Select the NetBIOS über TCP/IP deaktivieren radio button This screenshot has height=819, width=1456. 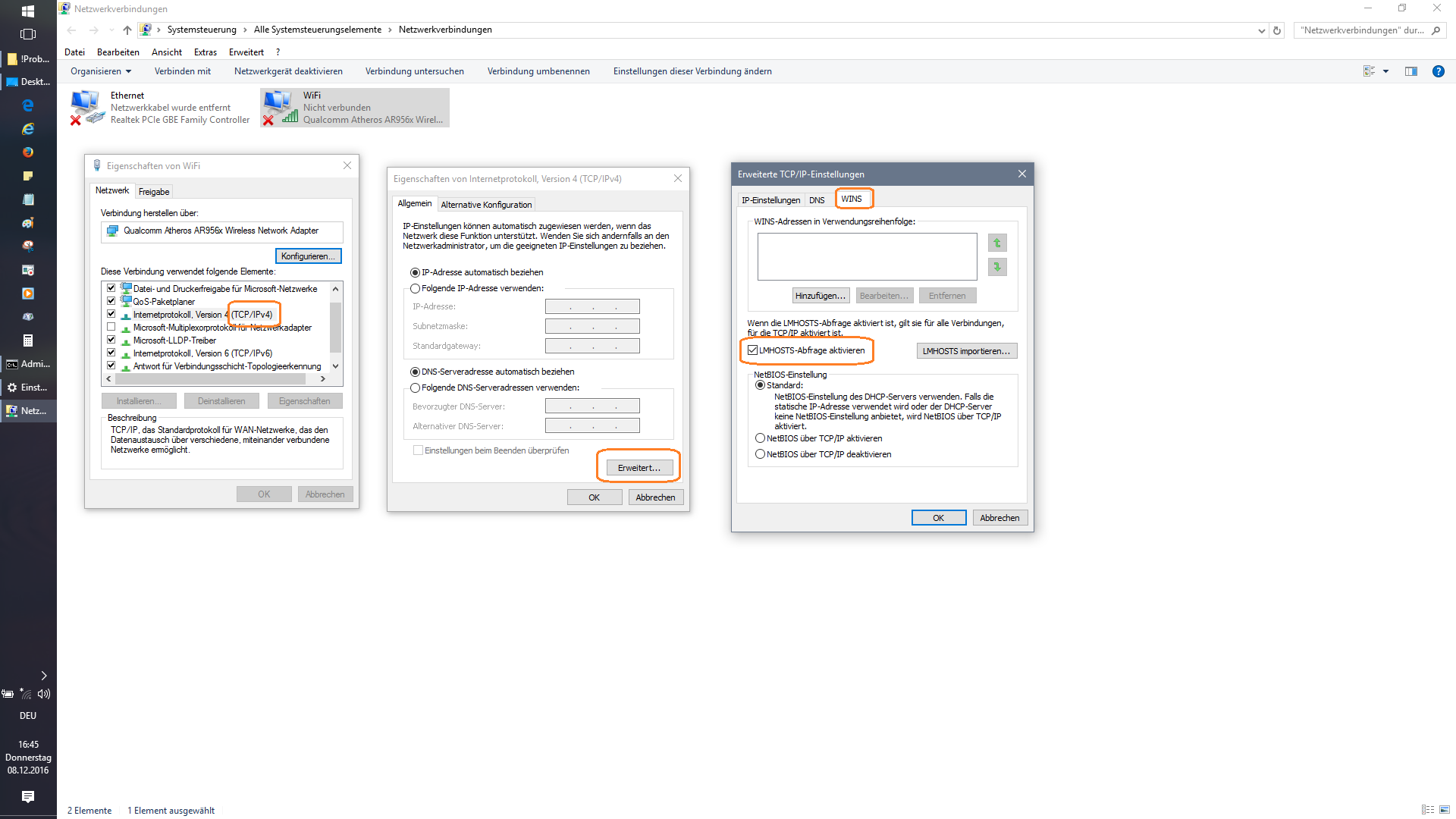pos(760,454)
